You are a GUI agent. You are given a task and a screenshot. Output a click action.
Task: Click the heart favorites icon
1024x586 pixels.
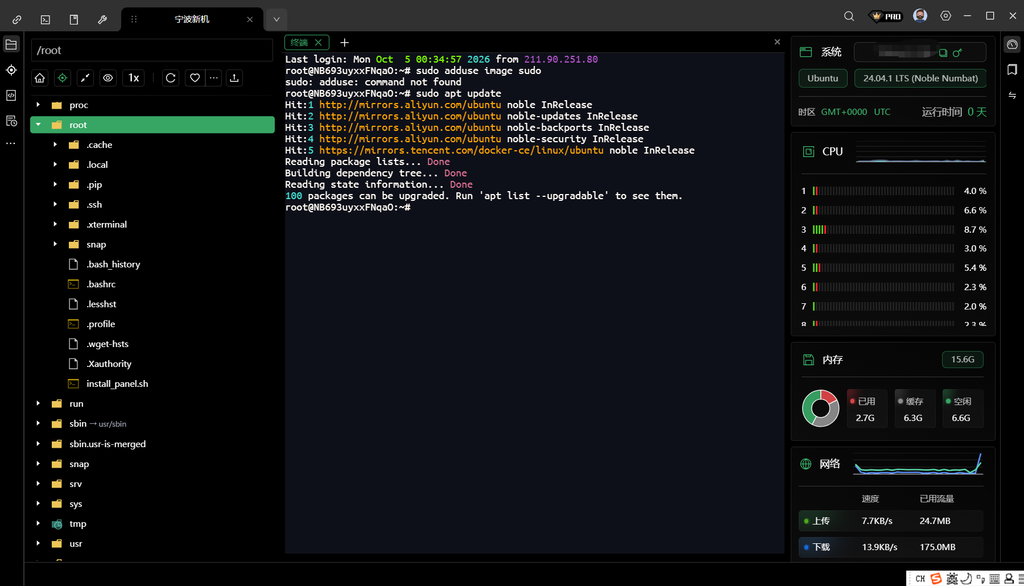coord(195,78)
